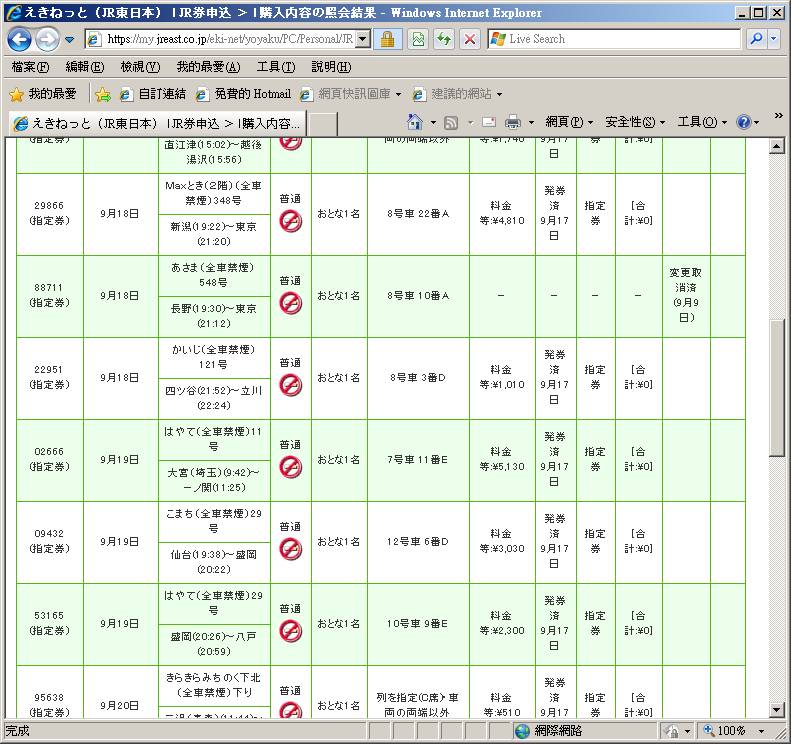This screenshot has width=791, height=744.
Task: Click the address bar URL field
Action: [222, 39]
